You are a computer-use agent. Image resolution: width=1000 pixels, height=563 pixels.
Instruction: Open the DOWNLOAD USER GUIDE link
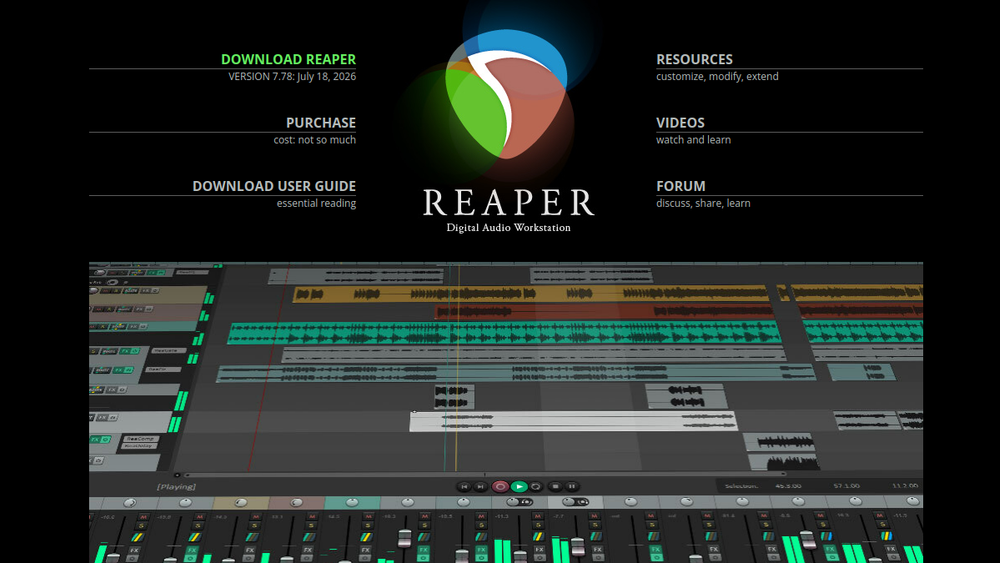pos(274,186)
